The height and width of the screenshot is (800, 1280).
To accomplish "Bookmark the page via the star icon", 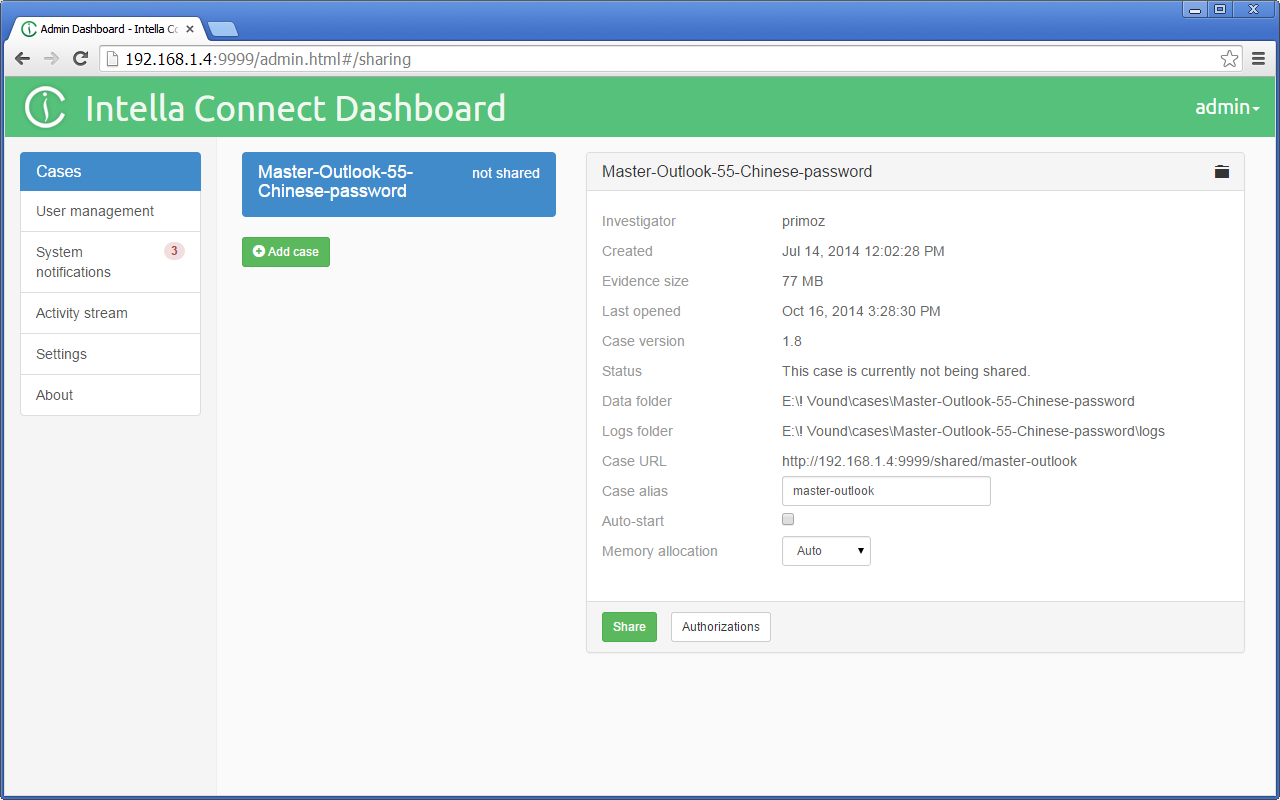I will pos(1229,58).
